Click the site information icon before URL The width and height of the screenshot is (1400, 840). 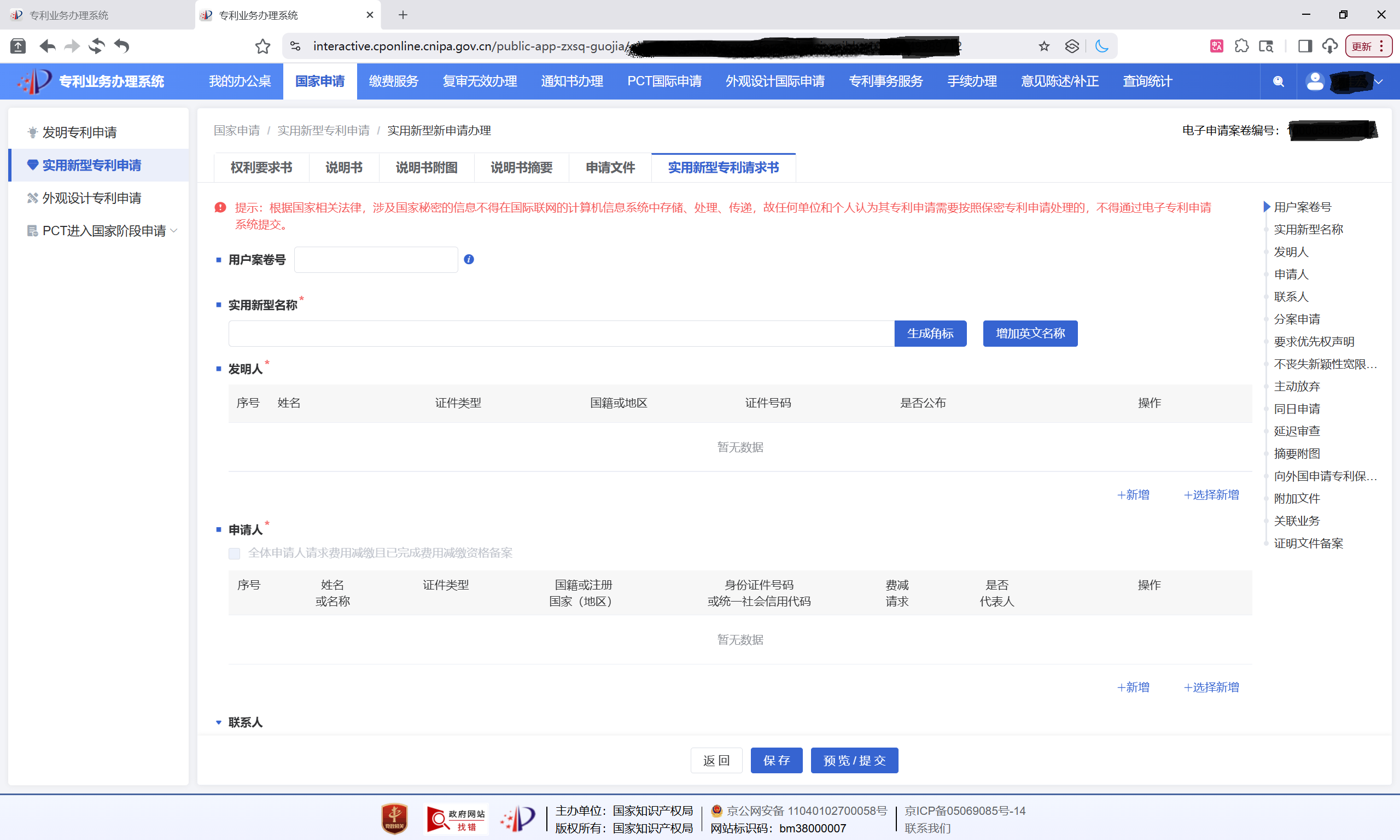tap(295, 46)
